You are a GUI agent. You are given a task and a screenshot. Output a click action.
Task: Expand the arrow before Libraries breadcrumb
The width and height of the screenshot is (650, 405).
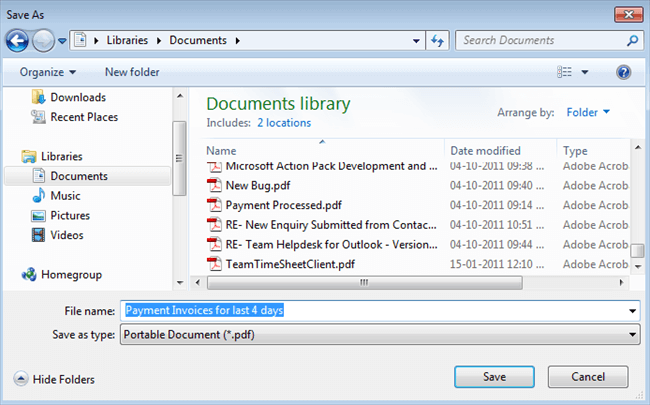[x=96, y=41]
